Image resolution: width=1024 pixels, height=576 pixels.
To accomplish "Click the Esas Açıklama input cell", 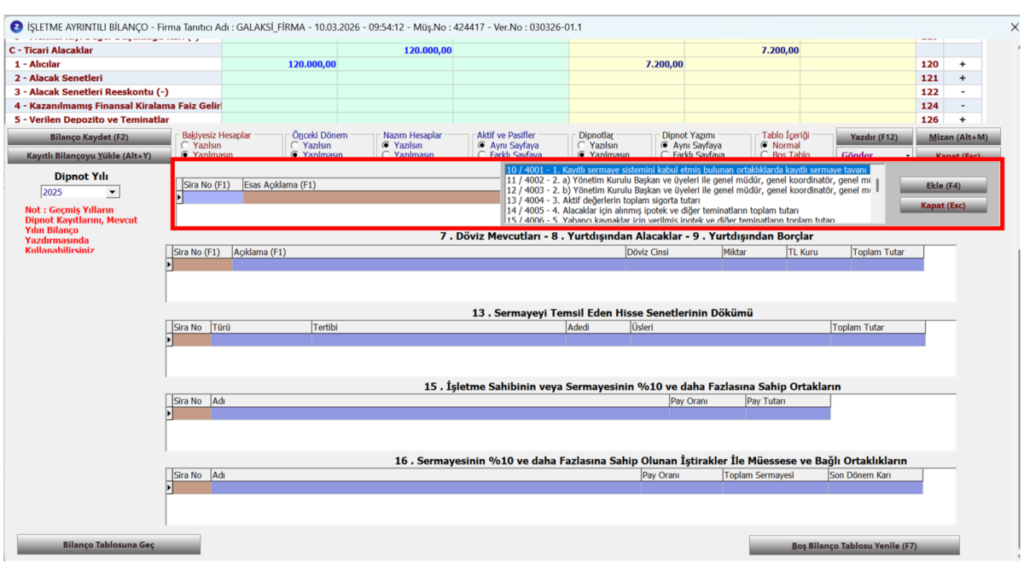I will tap(371, 197).
